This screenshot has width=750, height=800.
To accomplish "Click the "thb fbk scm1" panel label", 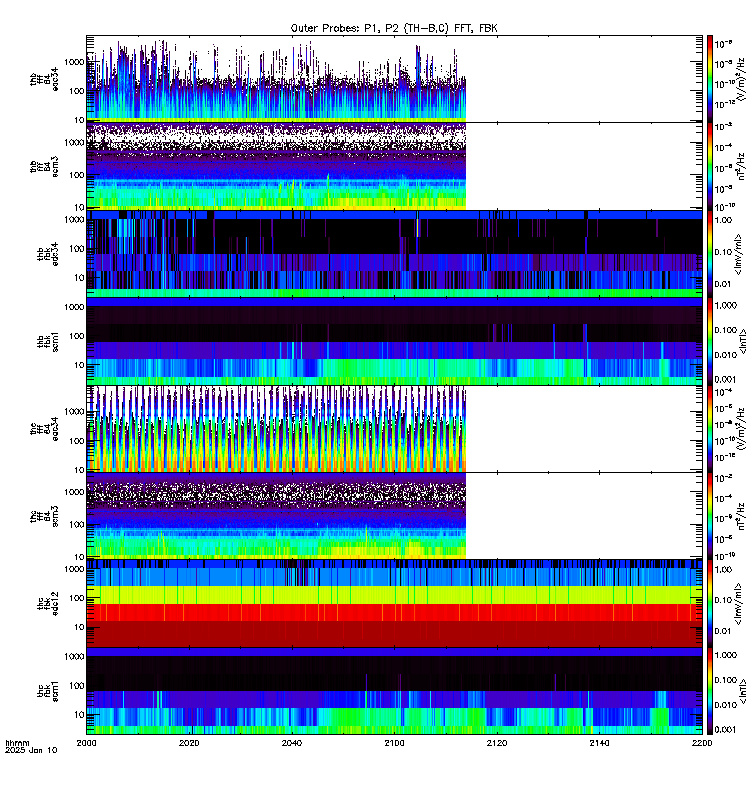I will (47, 341).
